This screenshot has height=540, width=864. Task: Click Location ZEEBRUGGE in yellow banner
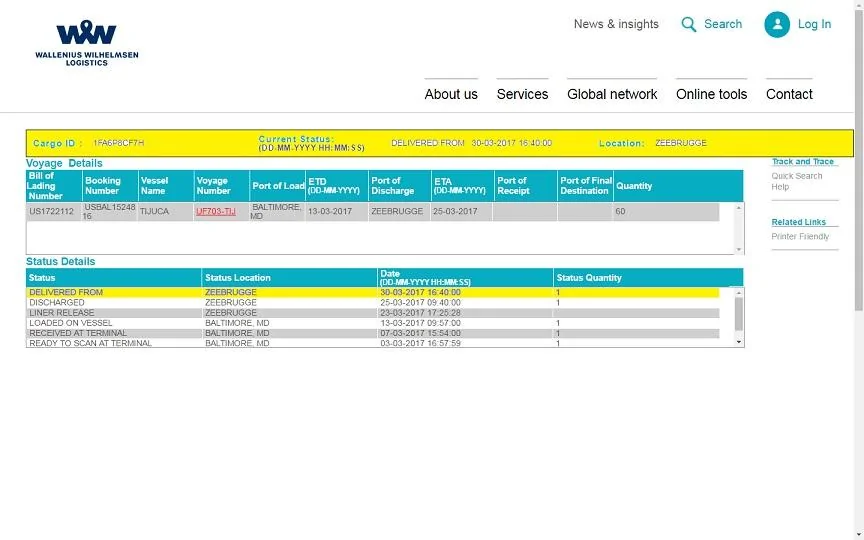click(x=681, y=143)
